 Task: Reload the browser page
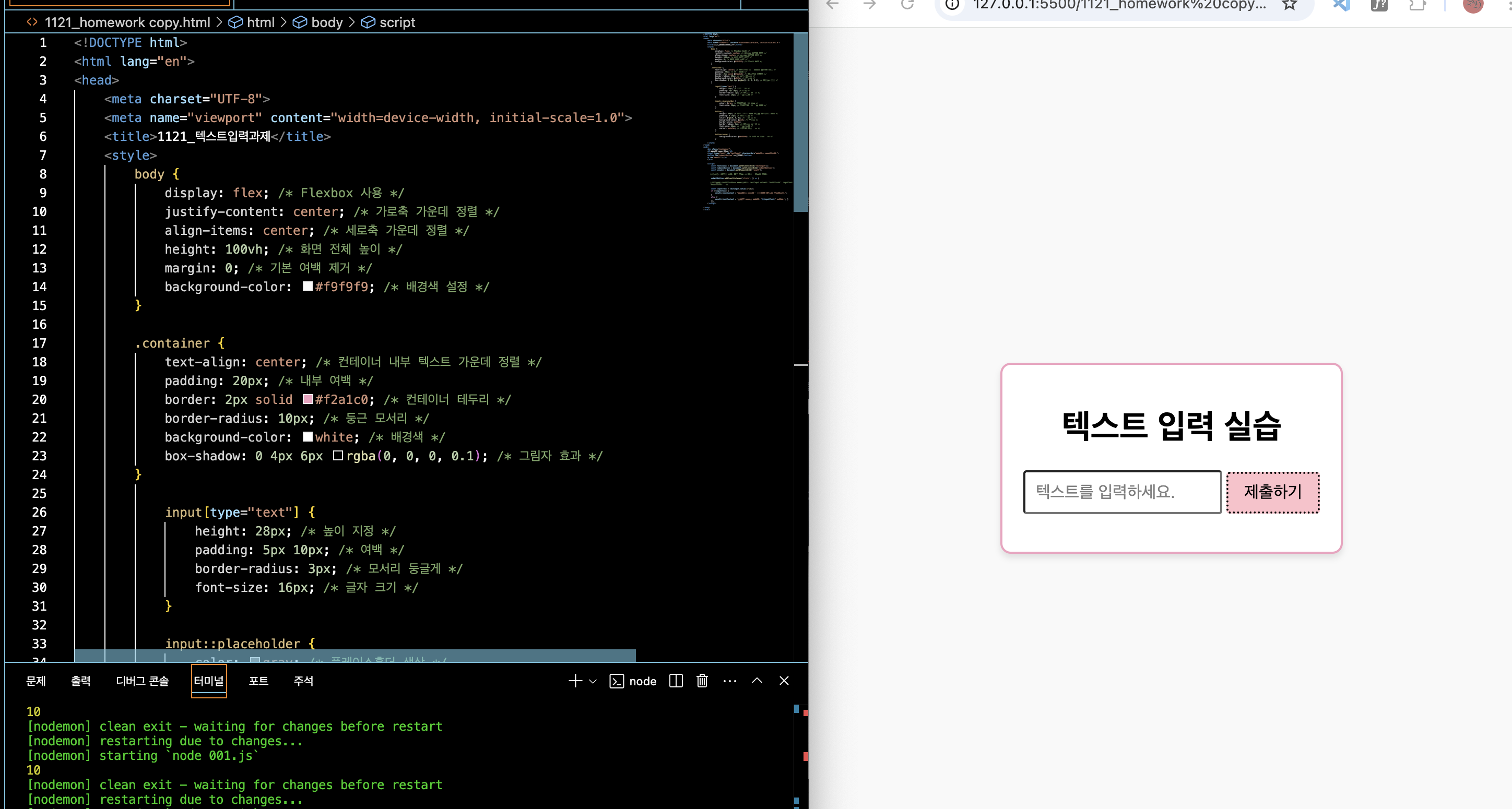tap(907, 5)
